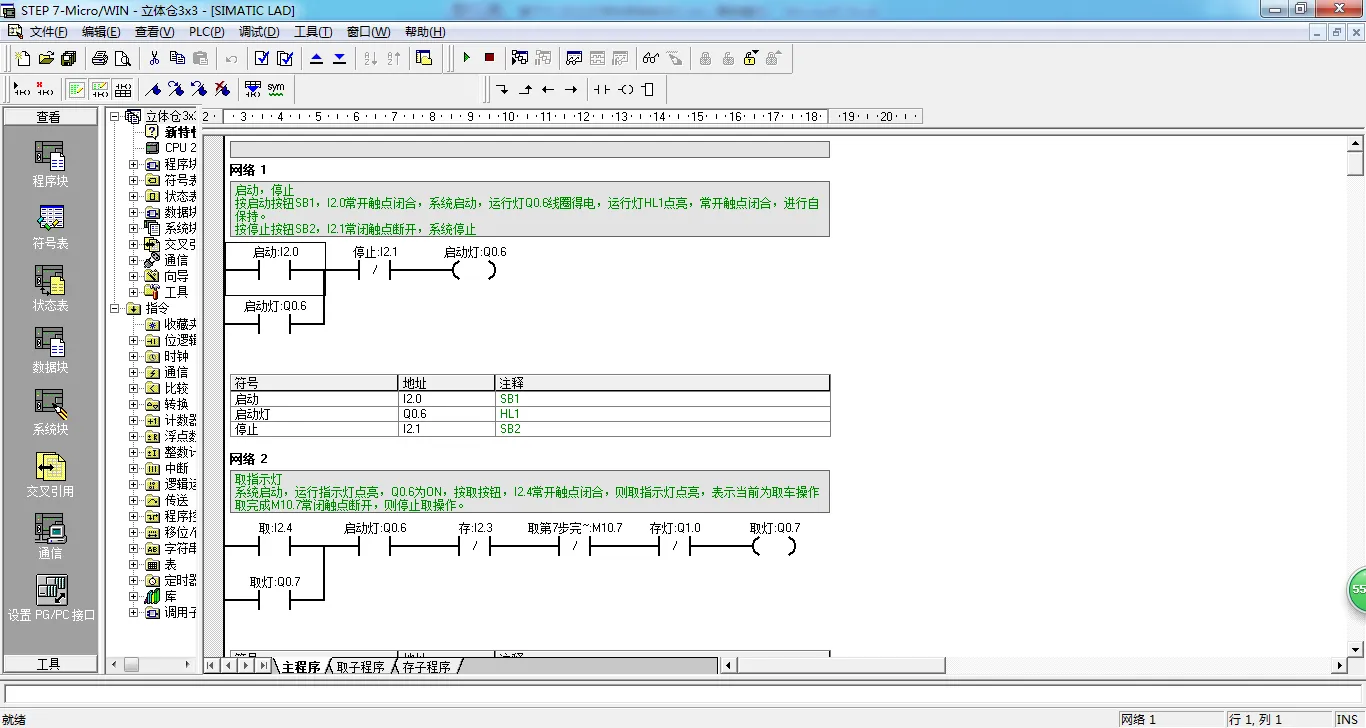Clear all bookmarks with the crossed-flag icon

222,89
